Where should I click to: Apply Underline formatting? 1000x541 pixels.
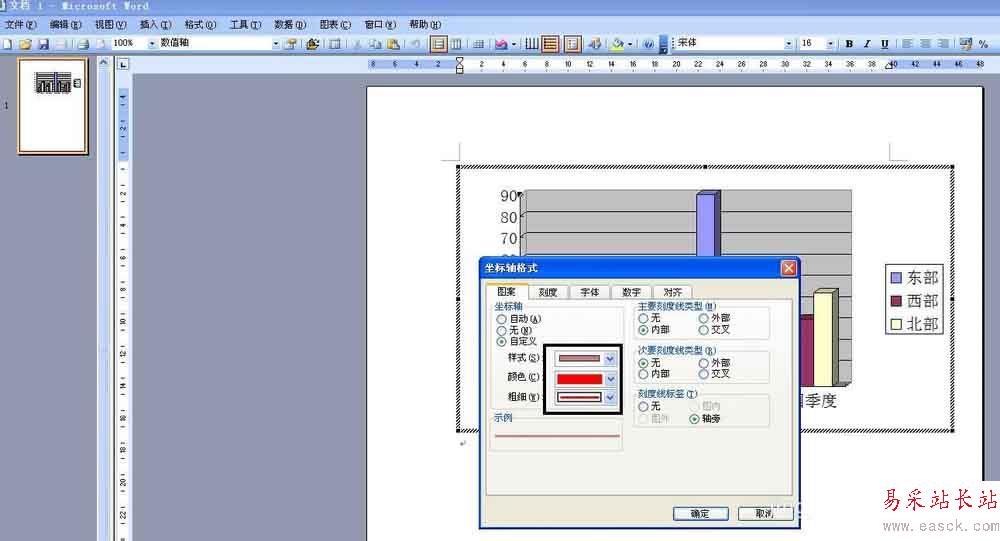(885, 44)
